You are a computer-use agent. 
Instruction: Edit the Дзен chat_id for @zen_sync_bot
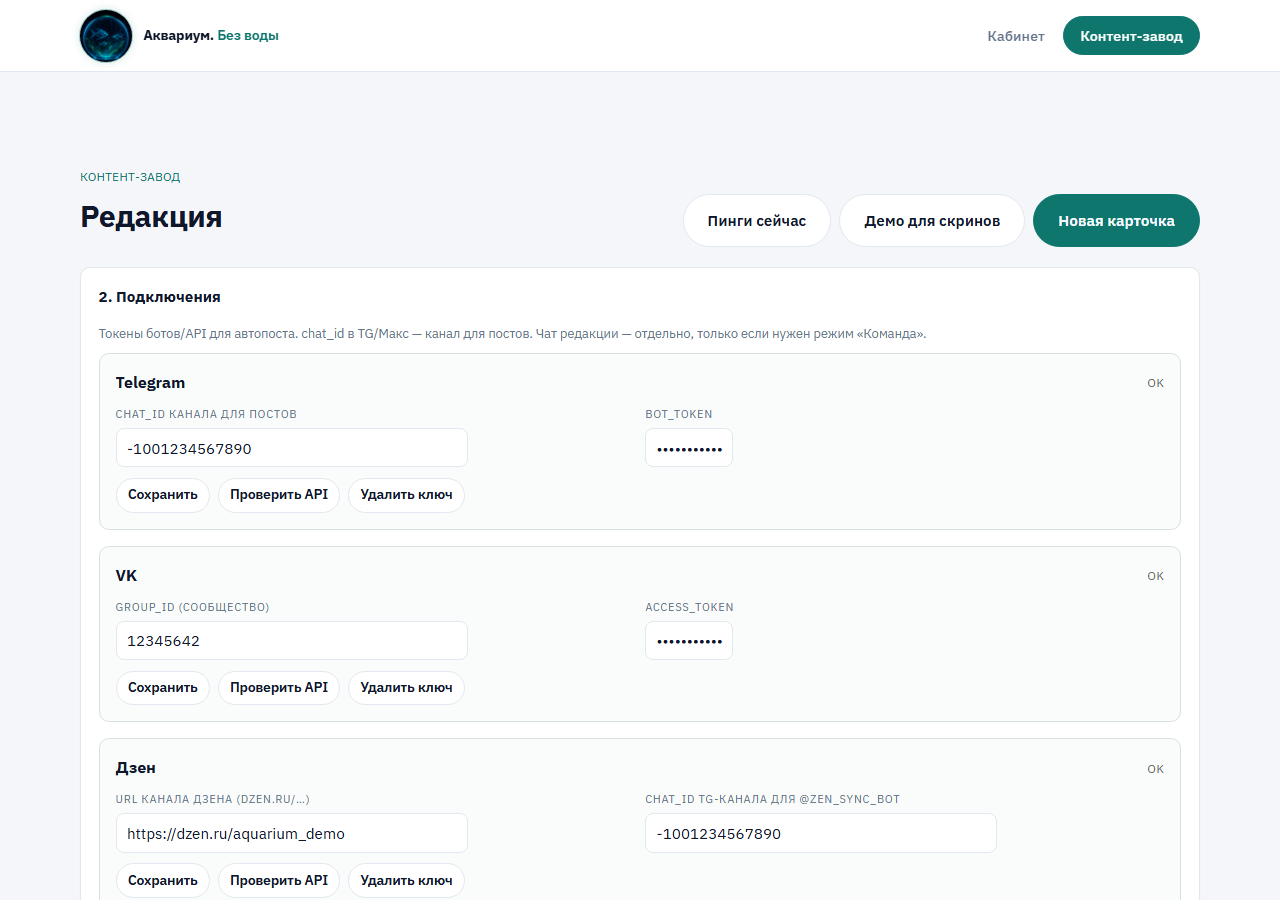pos(821,833)
